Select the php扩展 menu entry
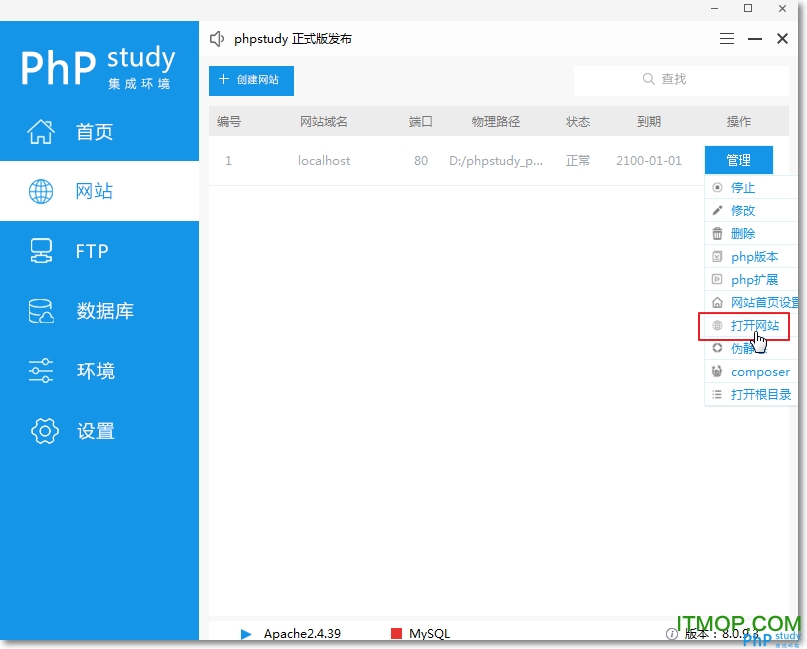 [x=751, y=279]
